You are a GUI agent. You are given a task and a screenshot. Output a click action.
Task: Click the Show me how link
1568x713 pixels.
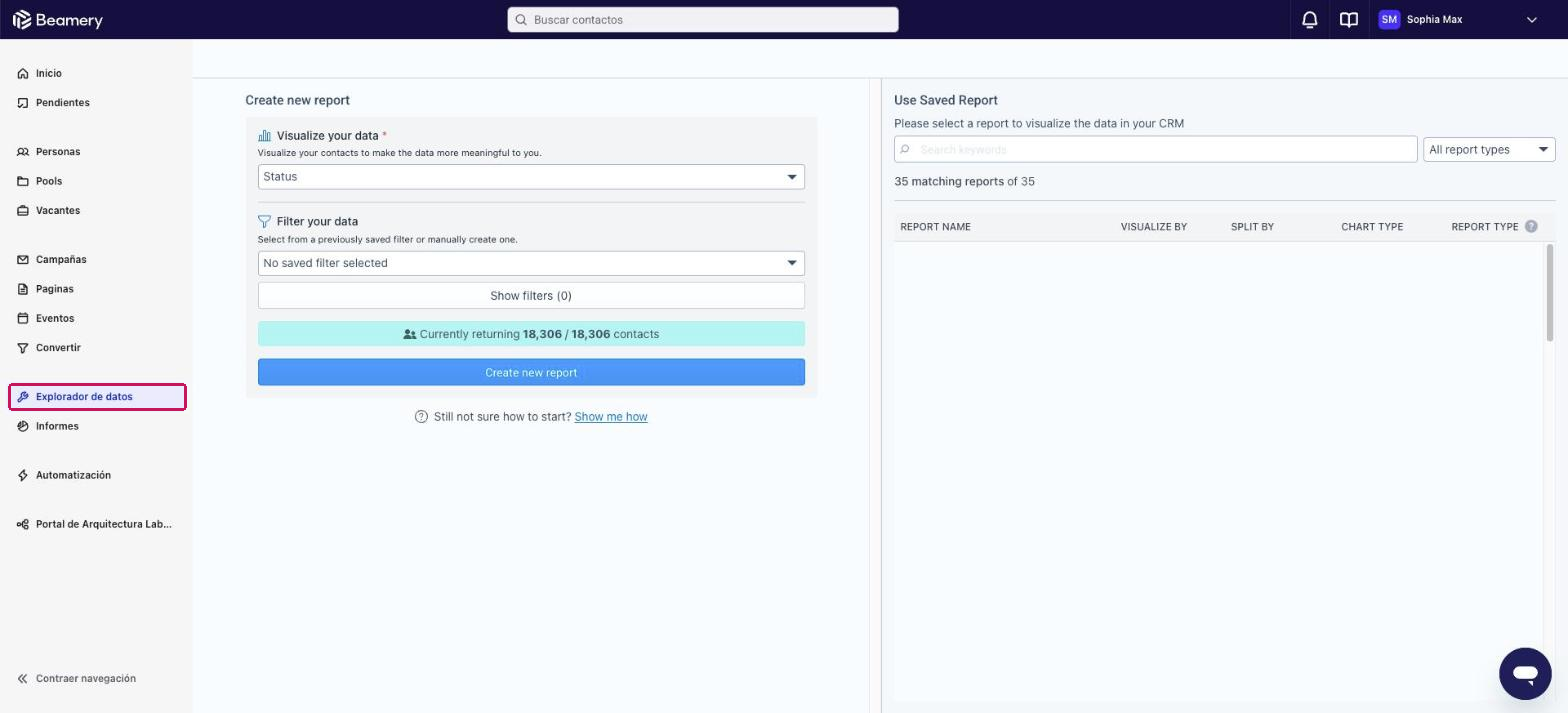click(611, 417)
